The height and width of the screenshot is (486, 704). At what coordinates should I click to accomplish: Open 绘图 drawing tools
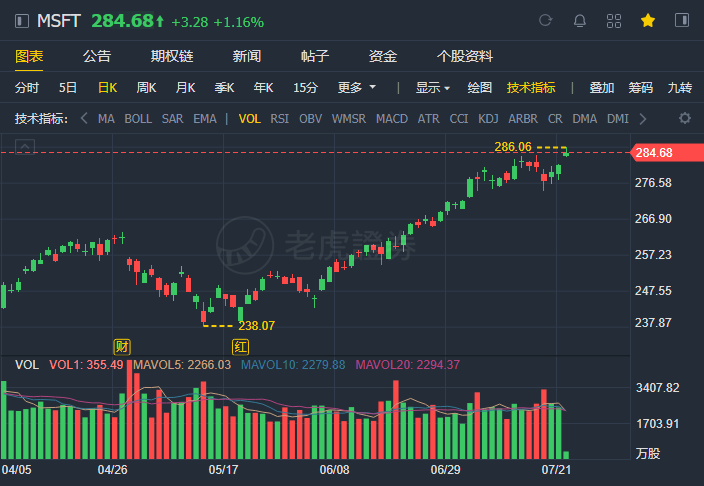pos(480,88)
